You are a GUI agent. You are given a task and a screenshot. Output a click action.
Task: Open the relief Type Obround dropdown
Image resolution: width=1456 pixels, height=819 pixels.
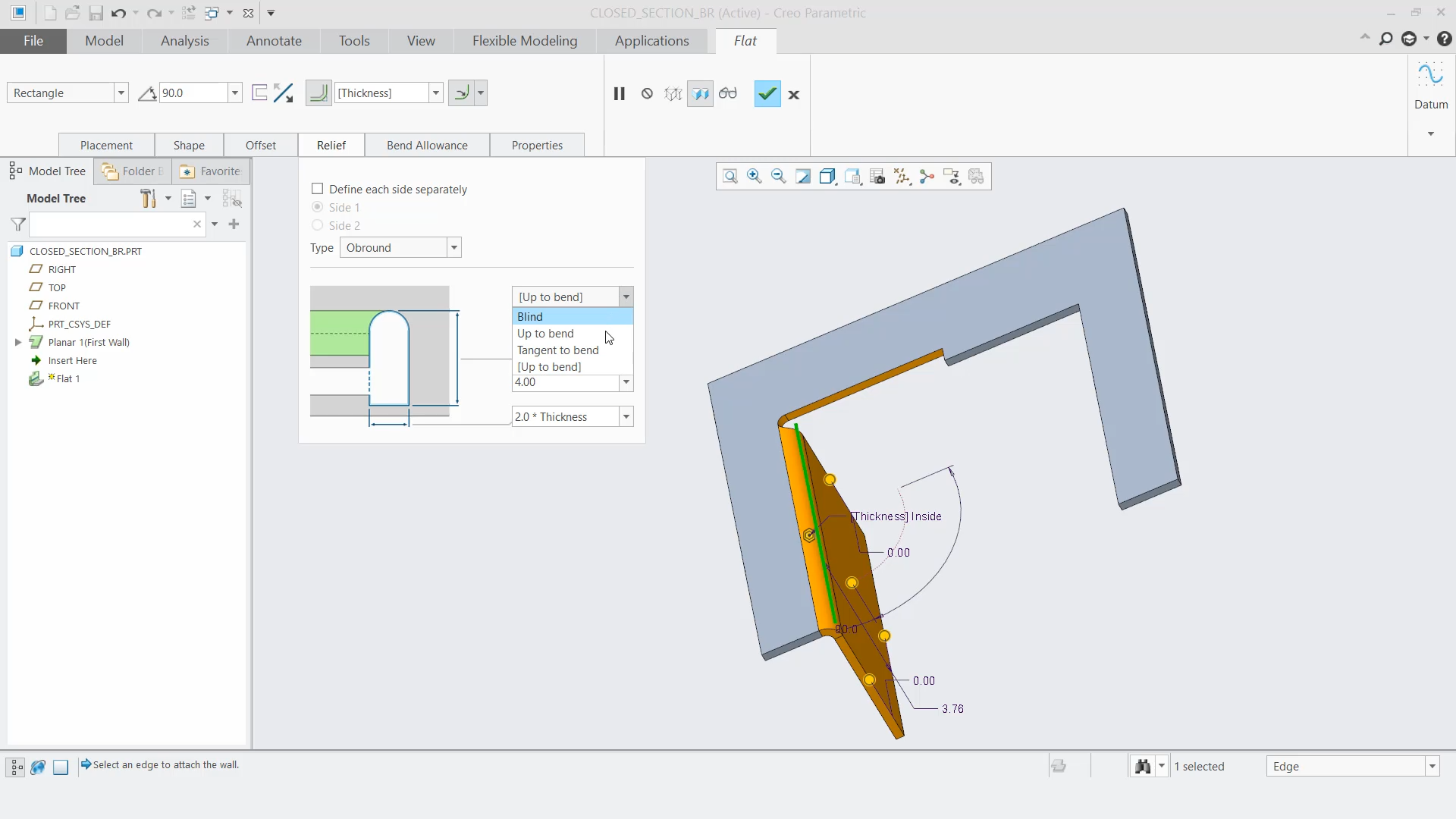[453, 248]
